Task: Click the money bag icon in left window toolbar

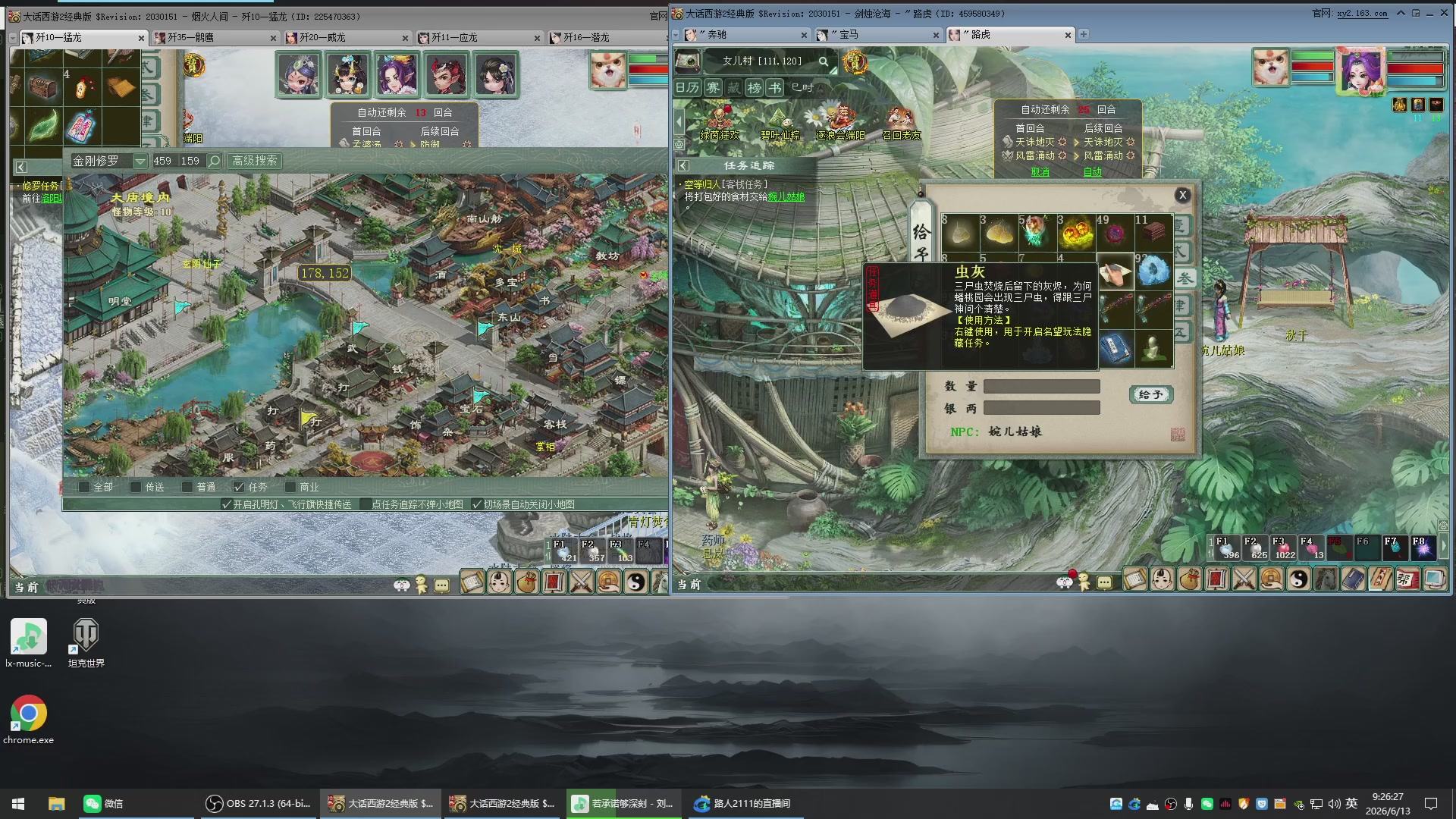Action: [x=527, y=582]
